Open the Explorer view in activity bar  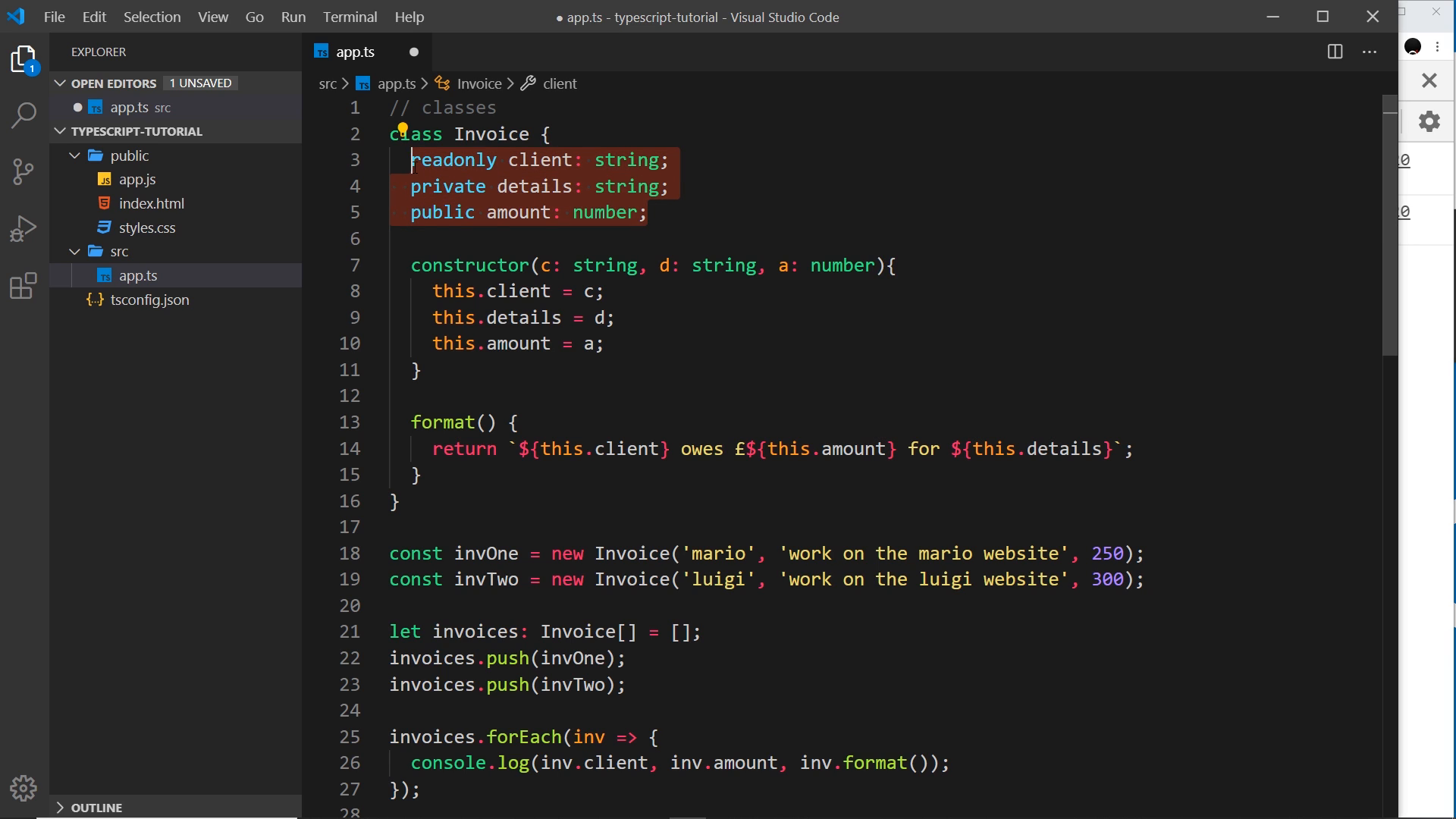(24, 59)
